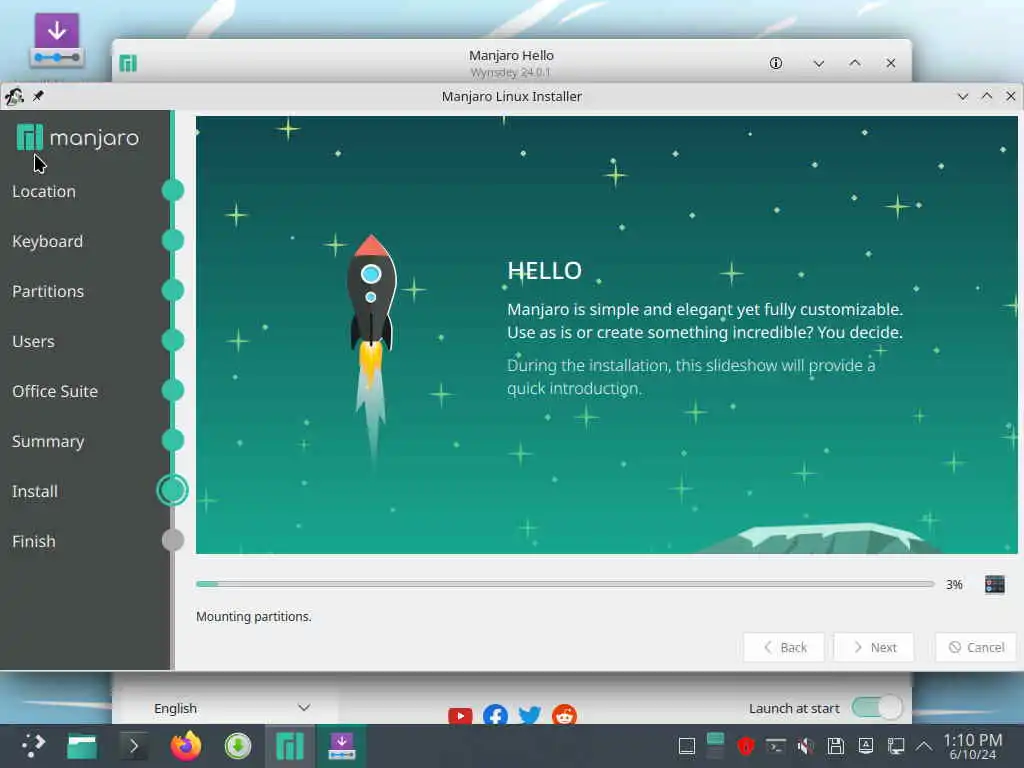This screenshot has height=768, width=1024.
Task: Open About info in Manjaro Hello titlebar
Action: tap(775, 63)
